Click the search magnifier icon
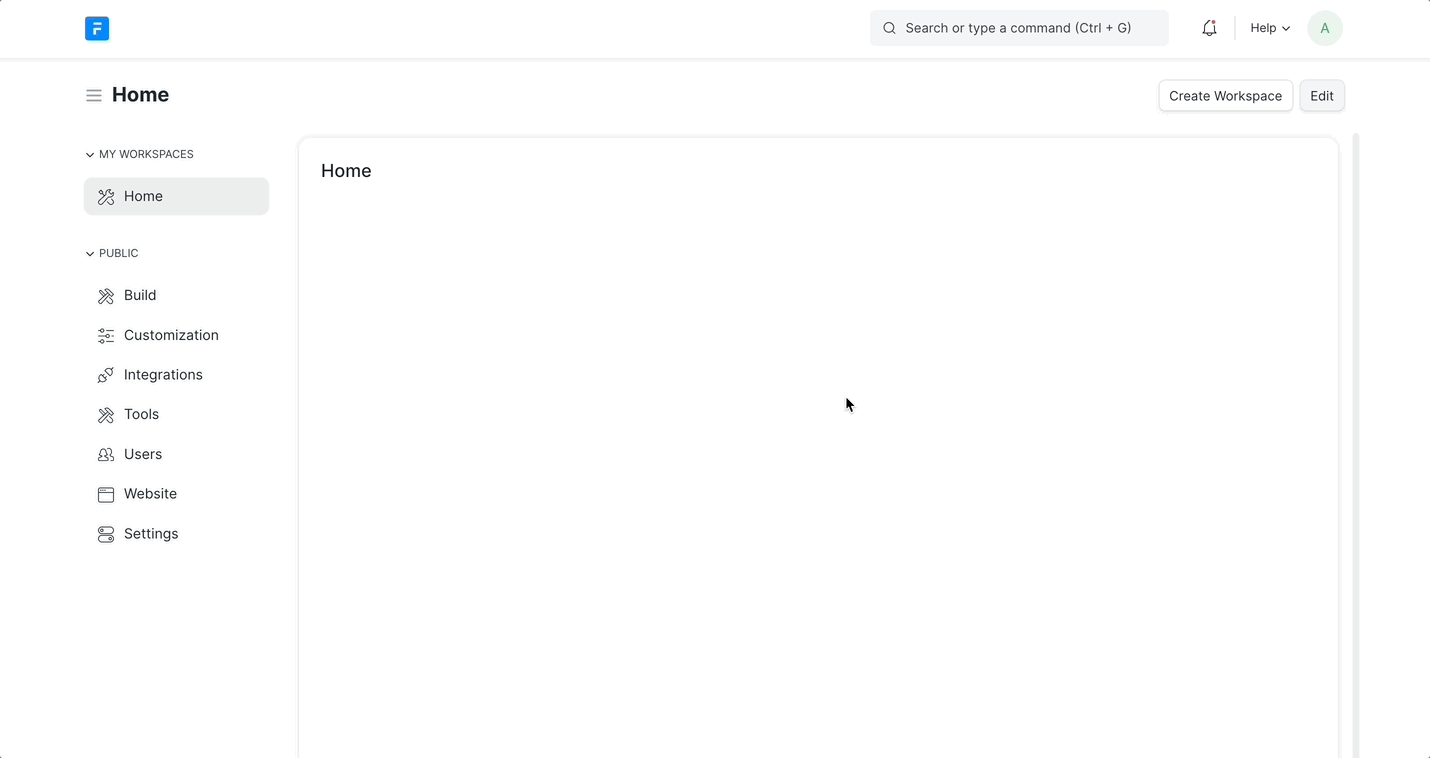The height and width of the screenshot is (758, 1430). point(889,28)
